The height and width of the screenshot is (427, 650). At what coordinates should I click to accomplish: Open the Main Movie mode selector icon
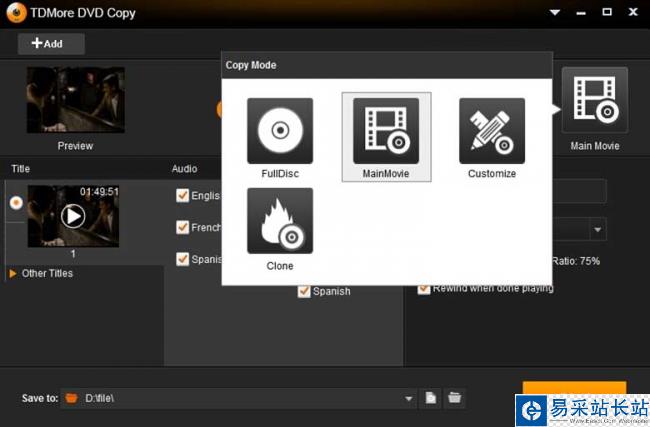[x=594, y=100]
